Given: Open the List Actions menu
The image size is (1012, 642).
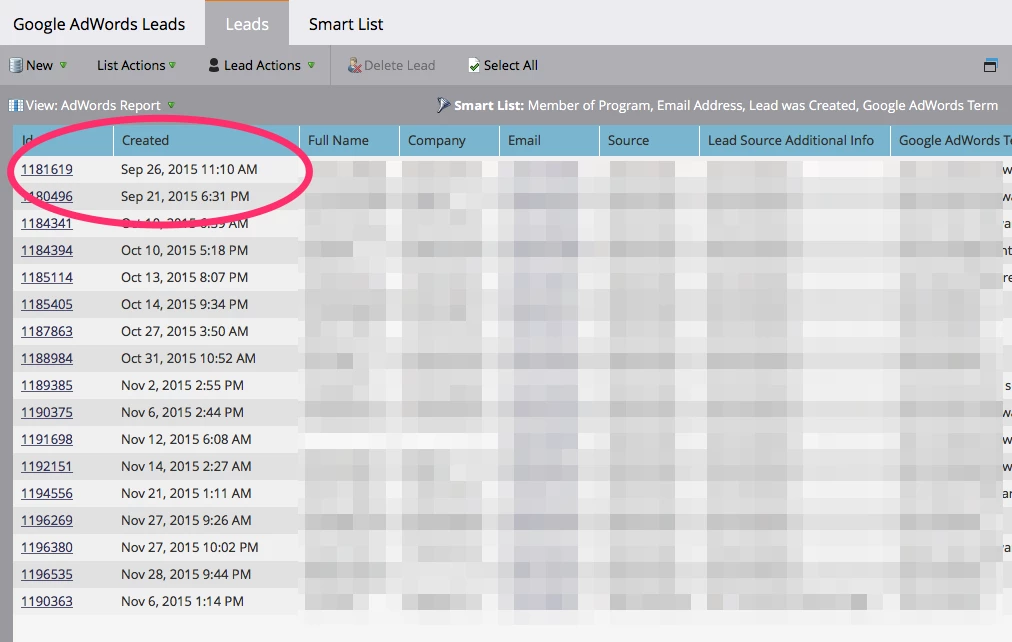Looking at the screenshot, I should tap(136, 65).
